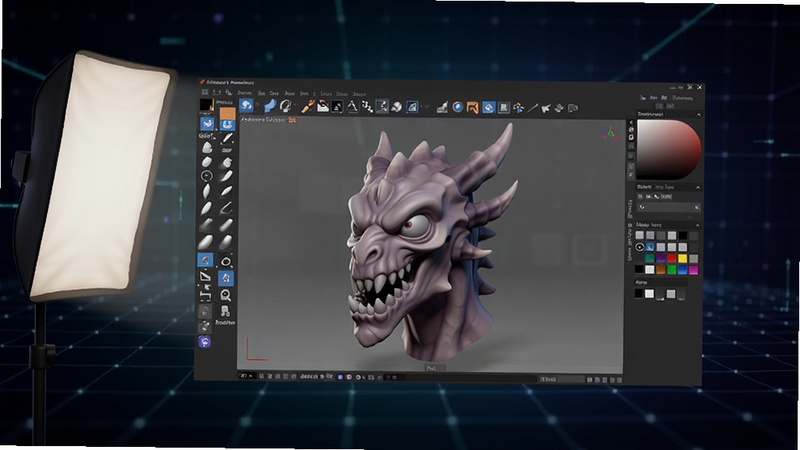The height and width of the screenshot is (450, 800).
Task: Click the purple round icon at toolbox bottom
Action: (205, 341)
